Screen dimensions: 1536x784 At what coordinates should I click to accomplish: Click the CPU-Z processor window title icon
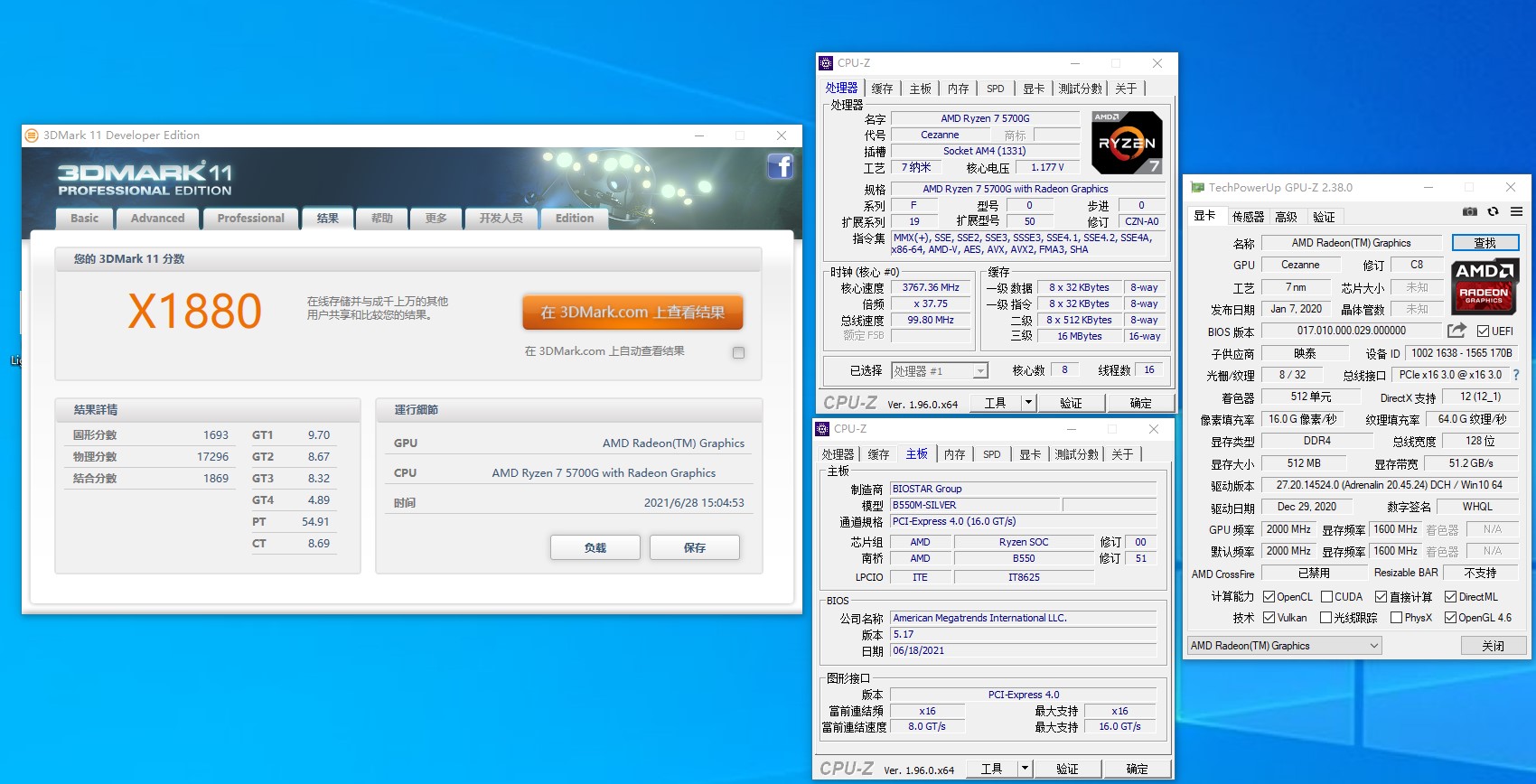click(x=826, y=63)
